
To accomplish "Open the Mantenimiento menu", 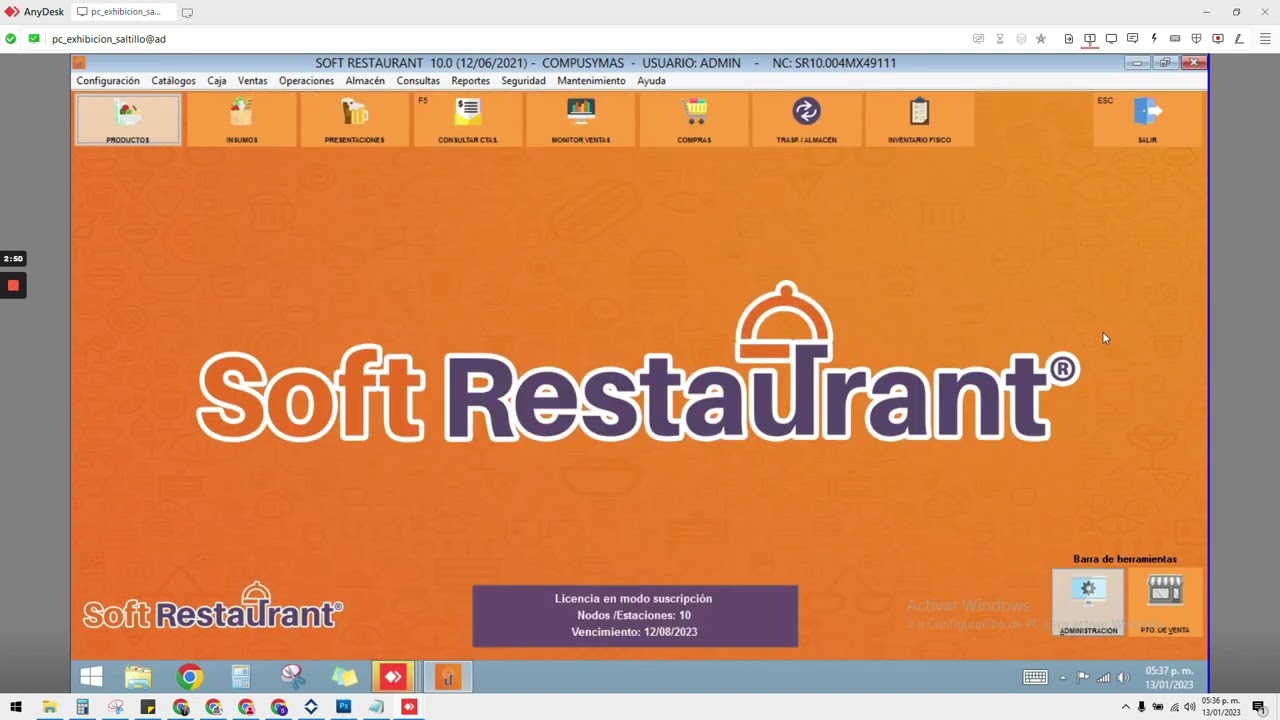I will pyautogui.click(x=591, y=81).
